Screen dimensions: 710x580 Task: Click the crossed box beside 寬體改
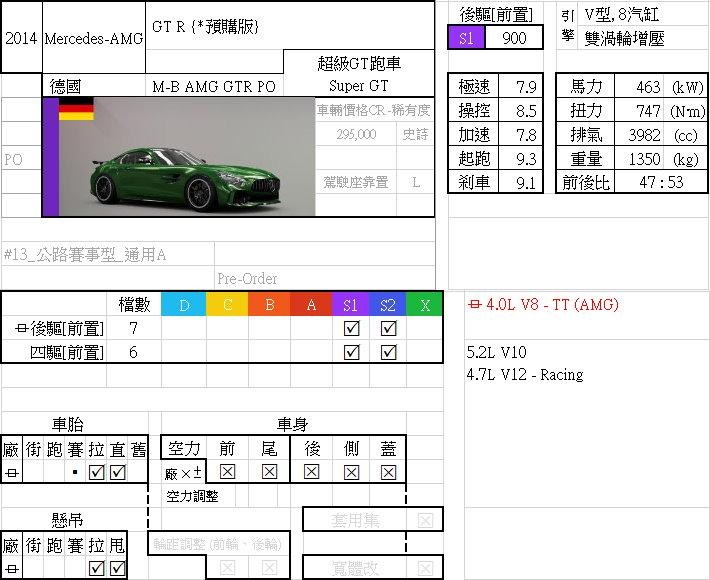(425, 568)
